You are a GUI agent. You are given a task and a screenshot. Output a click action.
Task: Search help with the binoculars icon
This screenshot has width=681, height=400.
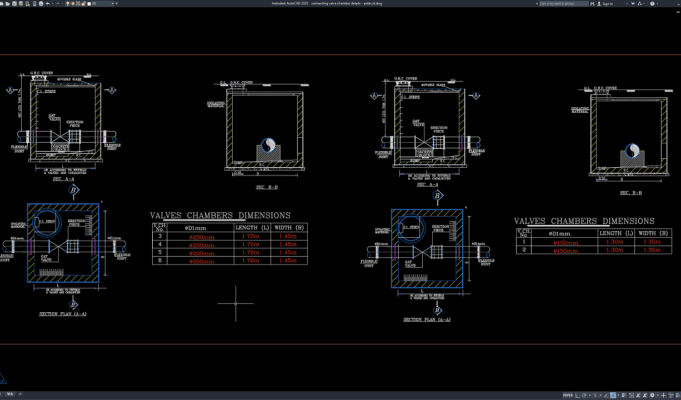592,3
